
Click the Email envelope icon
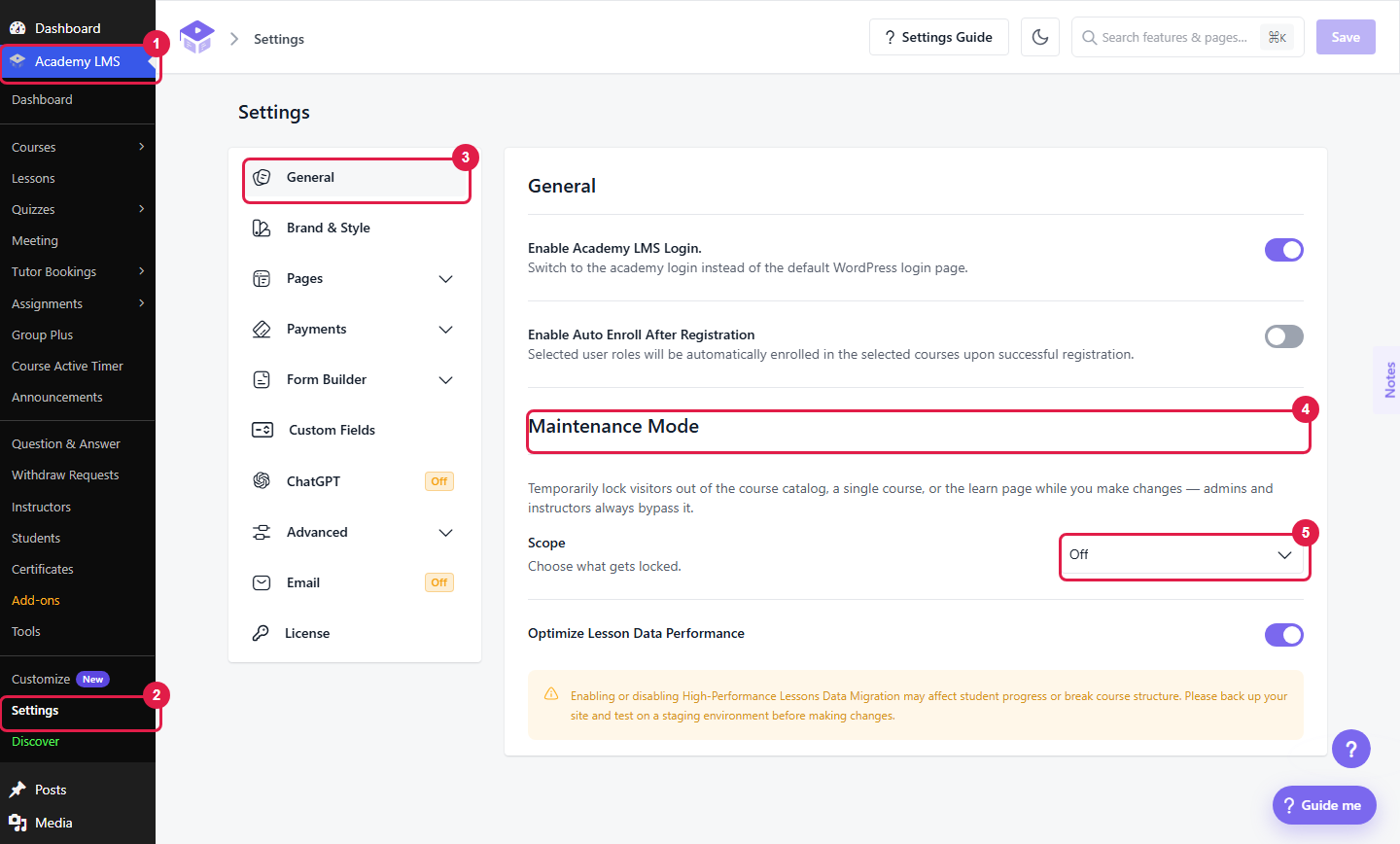(x=262, y=582)
